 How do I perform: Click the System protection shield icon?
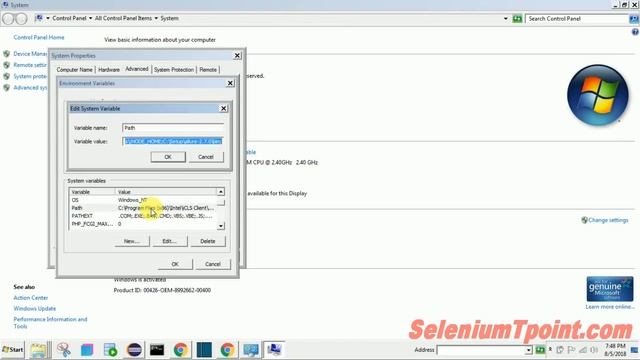click(7, 76)
